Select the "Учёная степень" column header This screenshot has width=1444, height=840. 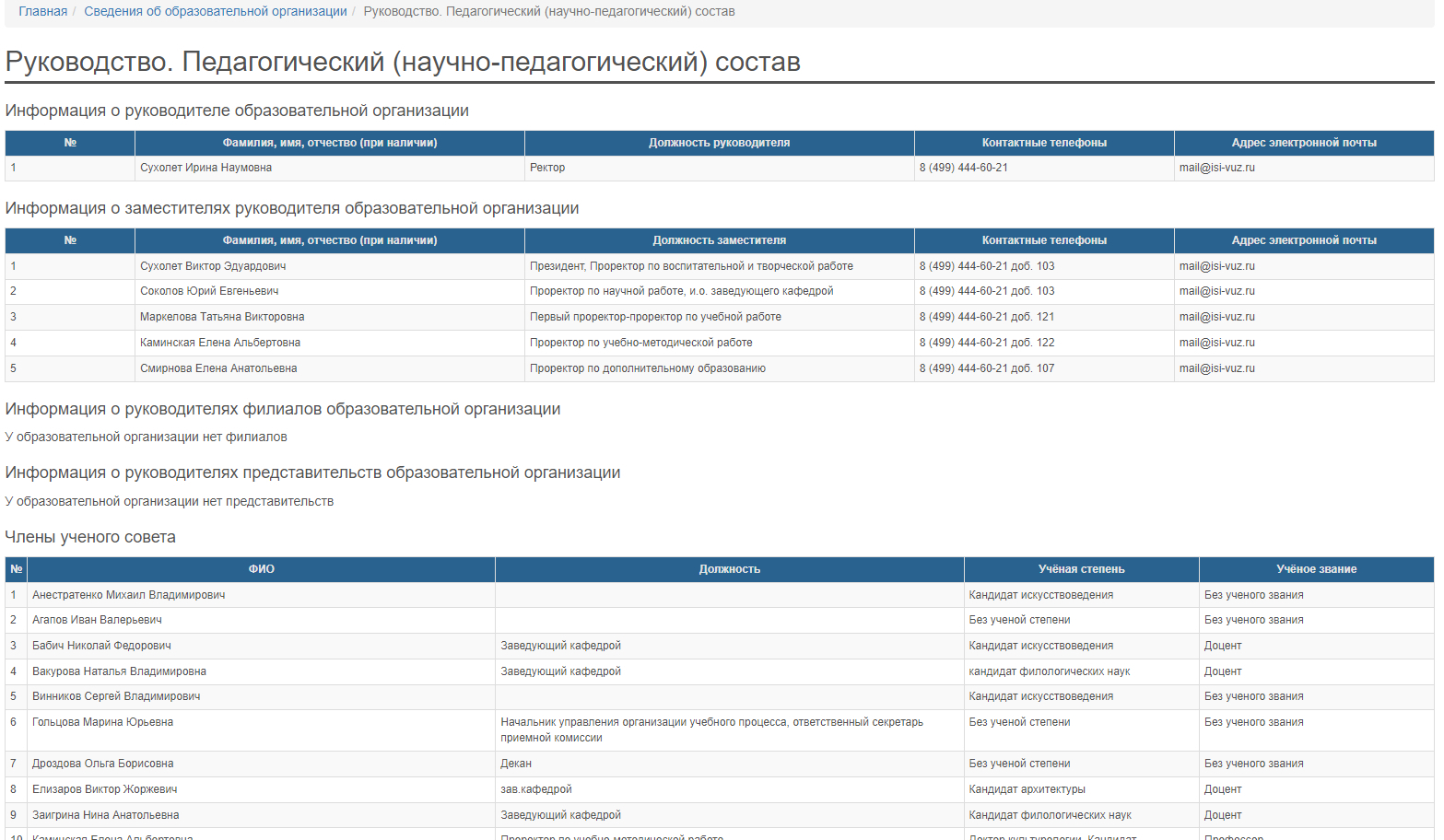point(1082,569)
